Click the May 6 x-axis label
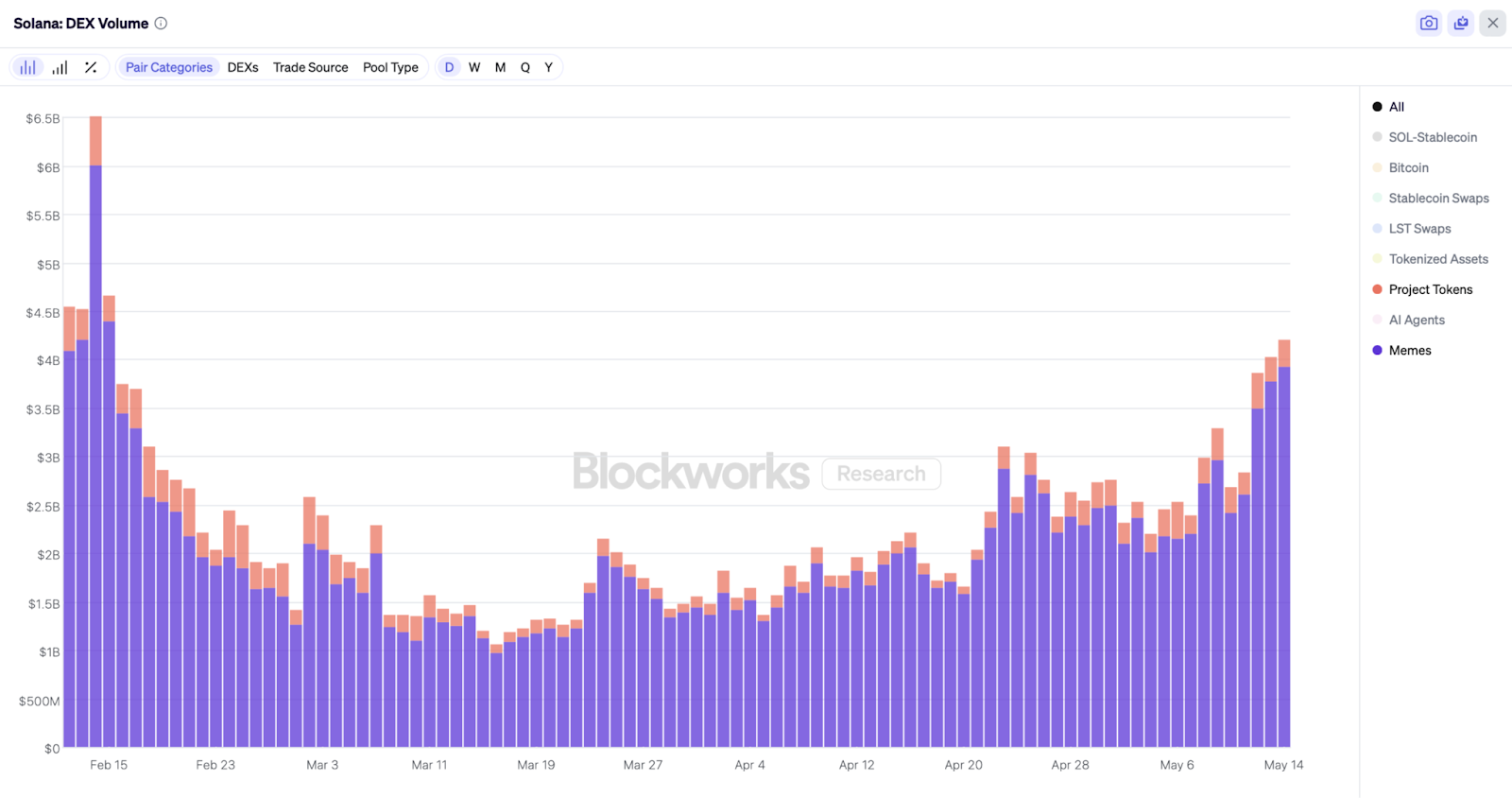Screen dimensions: 1512x798 point(1177,765)
